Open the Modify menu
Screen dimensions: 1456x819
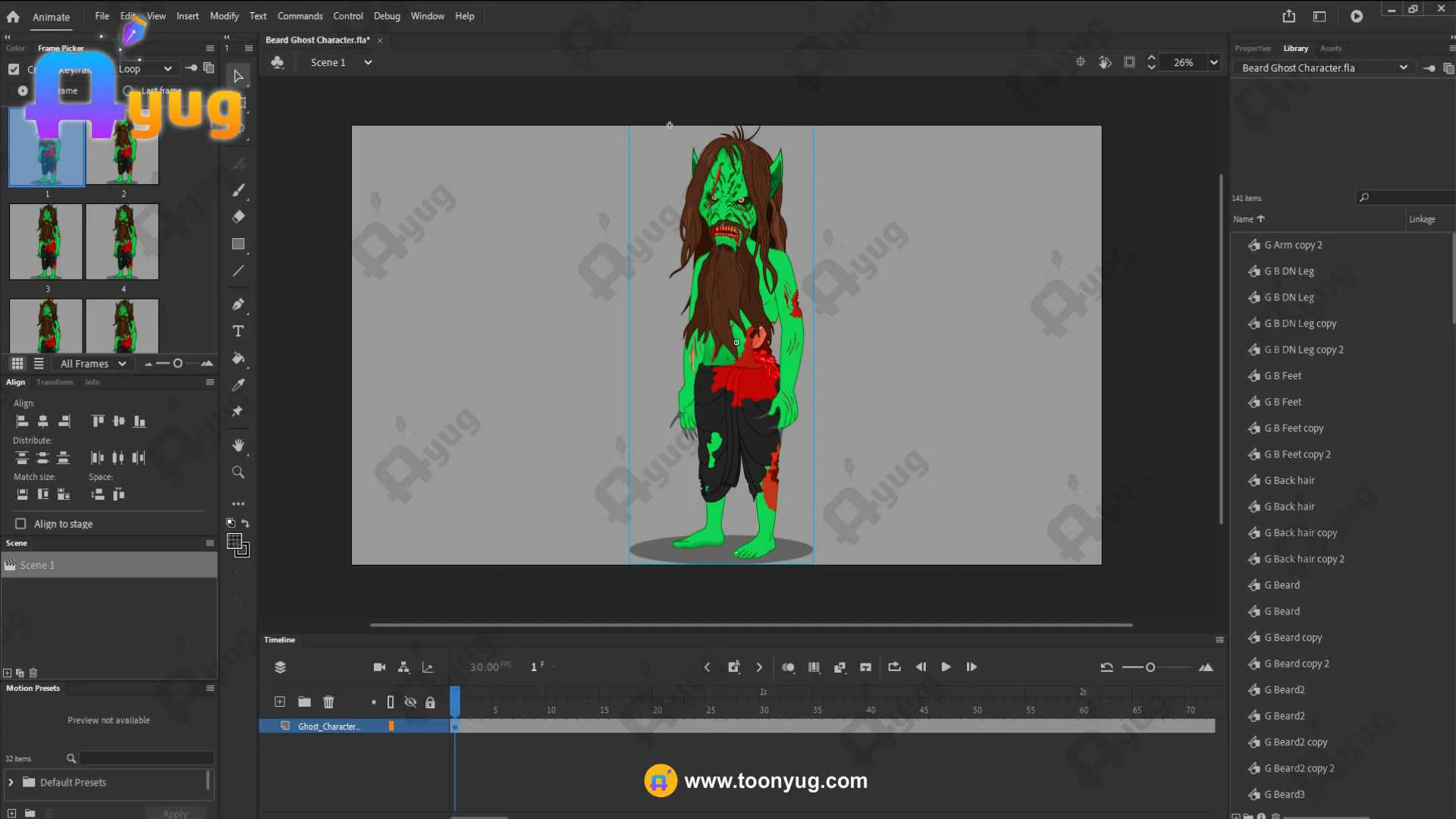[224, 16]
